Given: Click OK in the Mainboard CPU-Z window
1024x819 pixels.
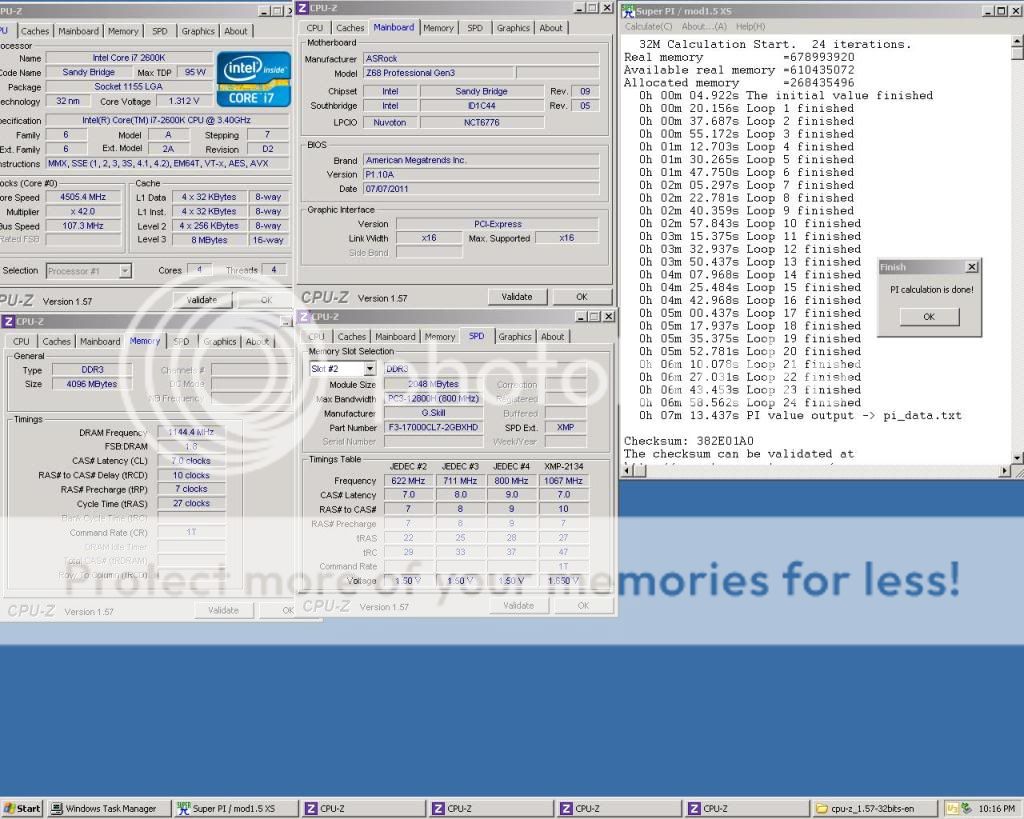Looking at the screenshot, I should [x=582, y=297].
